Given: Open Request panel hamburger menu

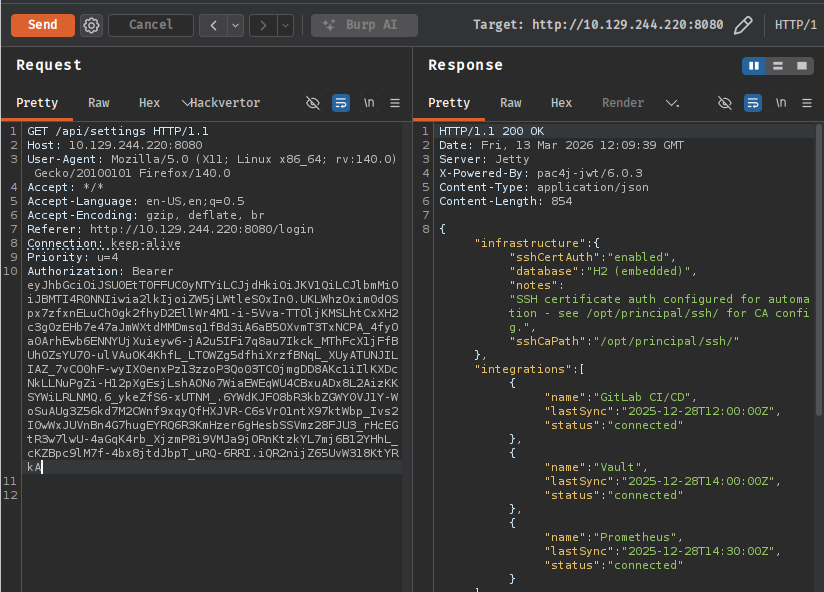Looking at the screenshot, I should (395, 103).
